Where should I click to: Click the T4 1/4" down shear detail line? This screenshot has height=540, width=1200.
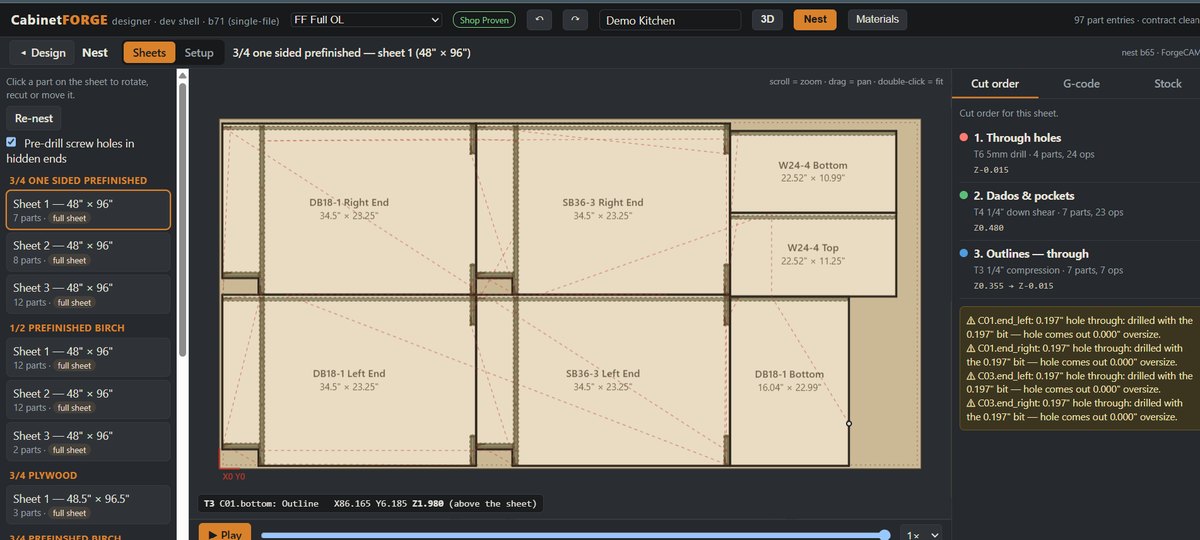(x=1048, y=212)
